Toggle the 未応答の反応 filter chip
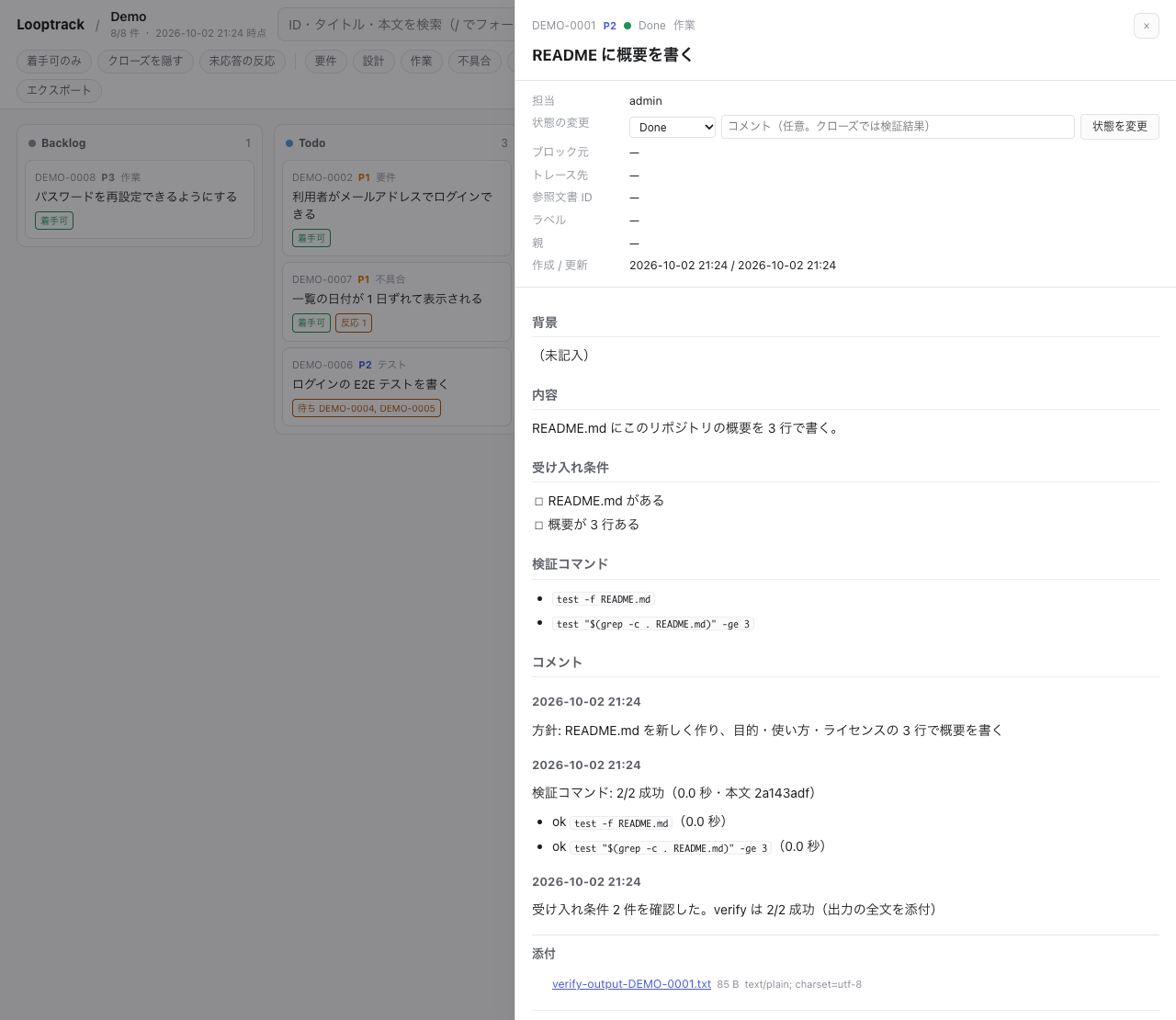The width and height of the screenshot is (1176, 1020). click(x=242, y=62)
